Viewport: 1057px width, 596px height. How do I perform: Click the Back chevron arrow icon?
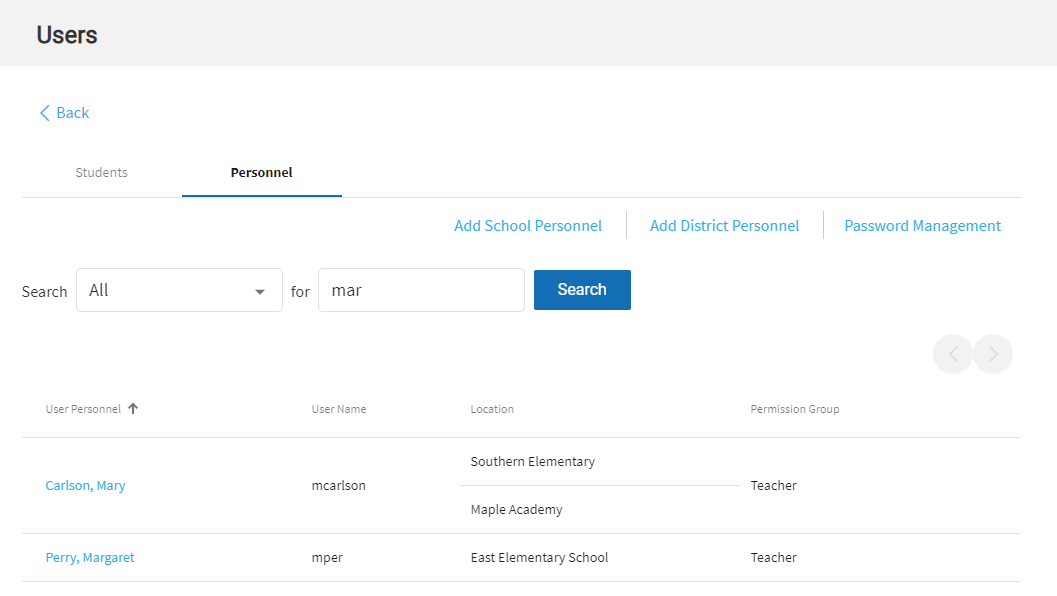pyautogui.click(x=44, y=113)
